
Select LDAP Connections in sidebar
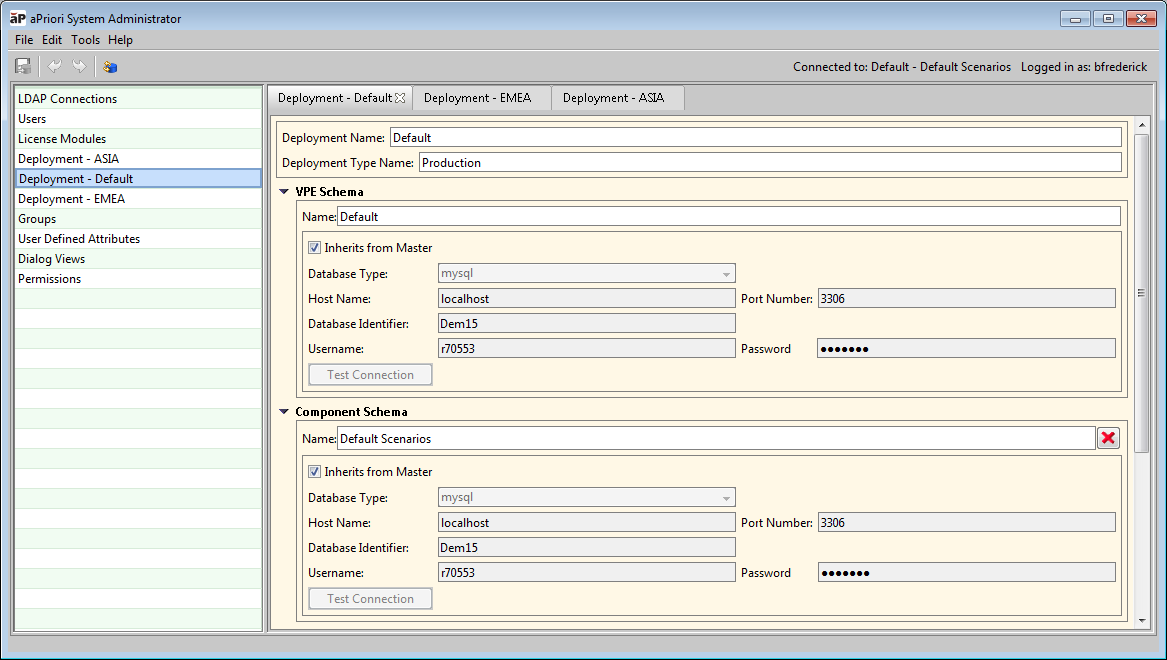click(x=138, y=98)
